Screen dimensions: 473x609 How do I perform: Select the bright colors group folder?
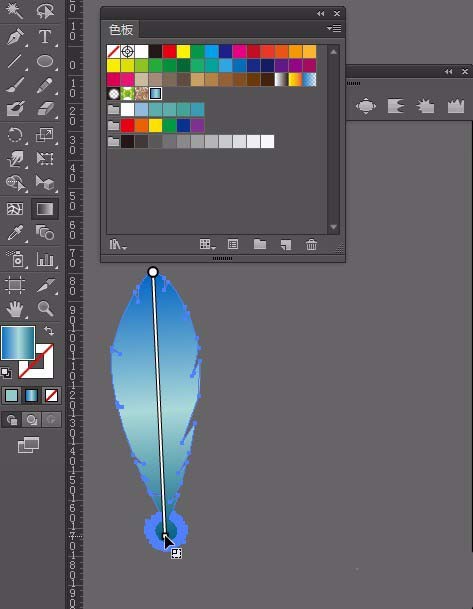pos(113,125)
